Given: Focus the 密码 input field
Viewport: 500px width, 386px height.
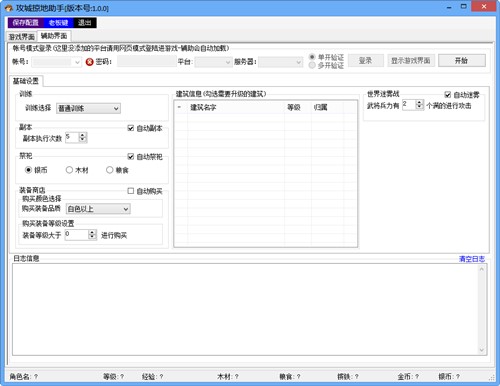Looking at the screenshot, I should 147,61.
